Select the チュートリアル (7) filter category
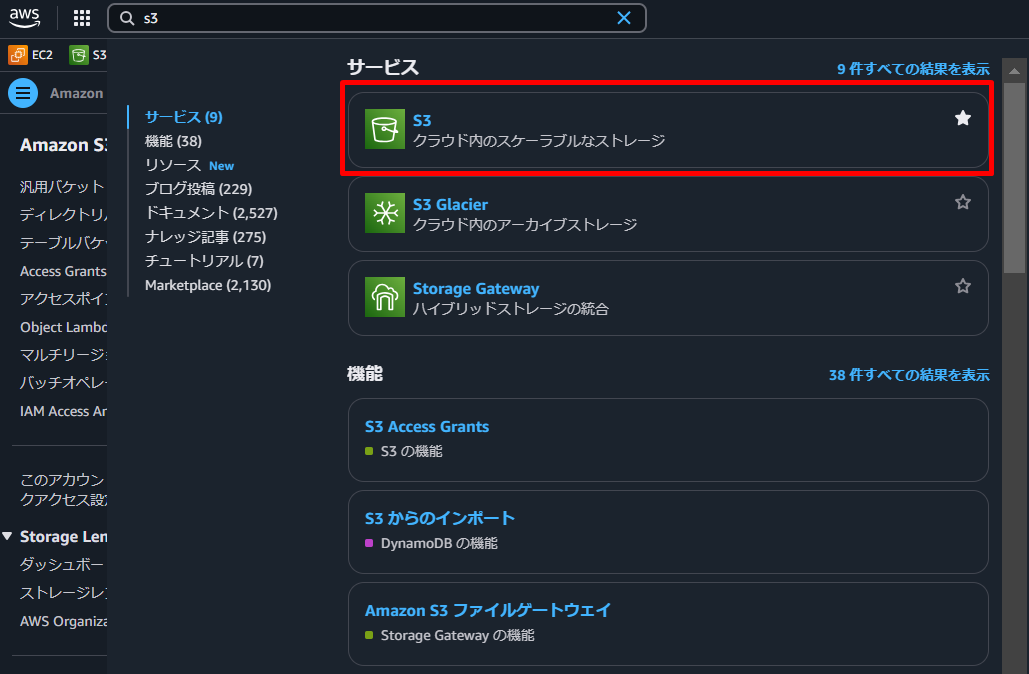This screenshot has height=674, width=1029. point(204,261)
